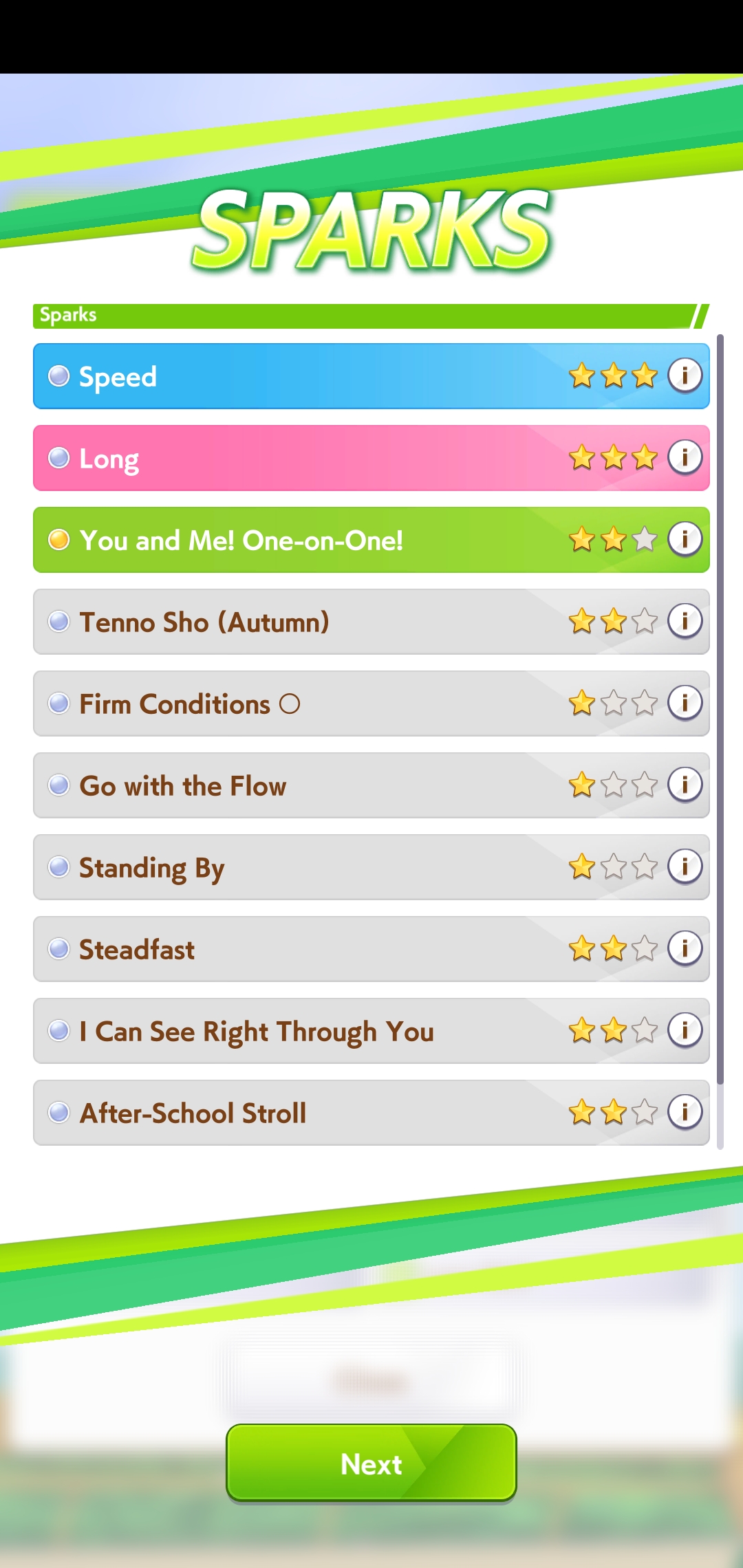Image resolution: width=743 pixels, height=1568 pixels.
Task: View info icon for Steadfast spark
Action: (x=685, y=948)
